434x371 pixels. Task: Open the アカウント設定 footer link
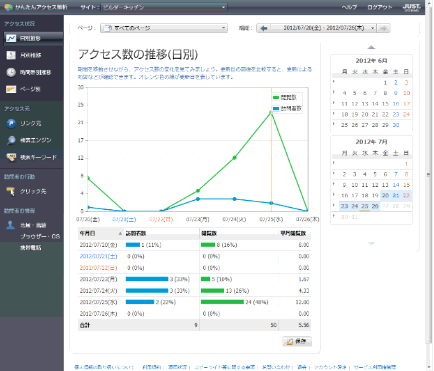[x=330, y=367]
